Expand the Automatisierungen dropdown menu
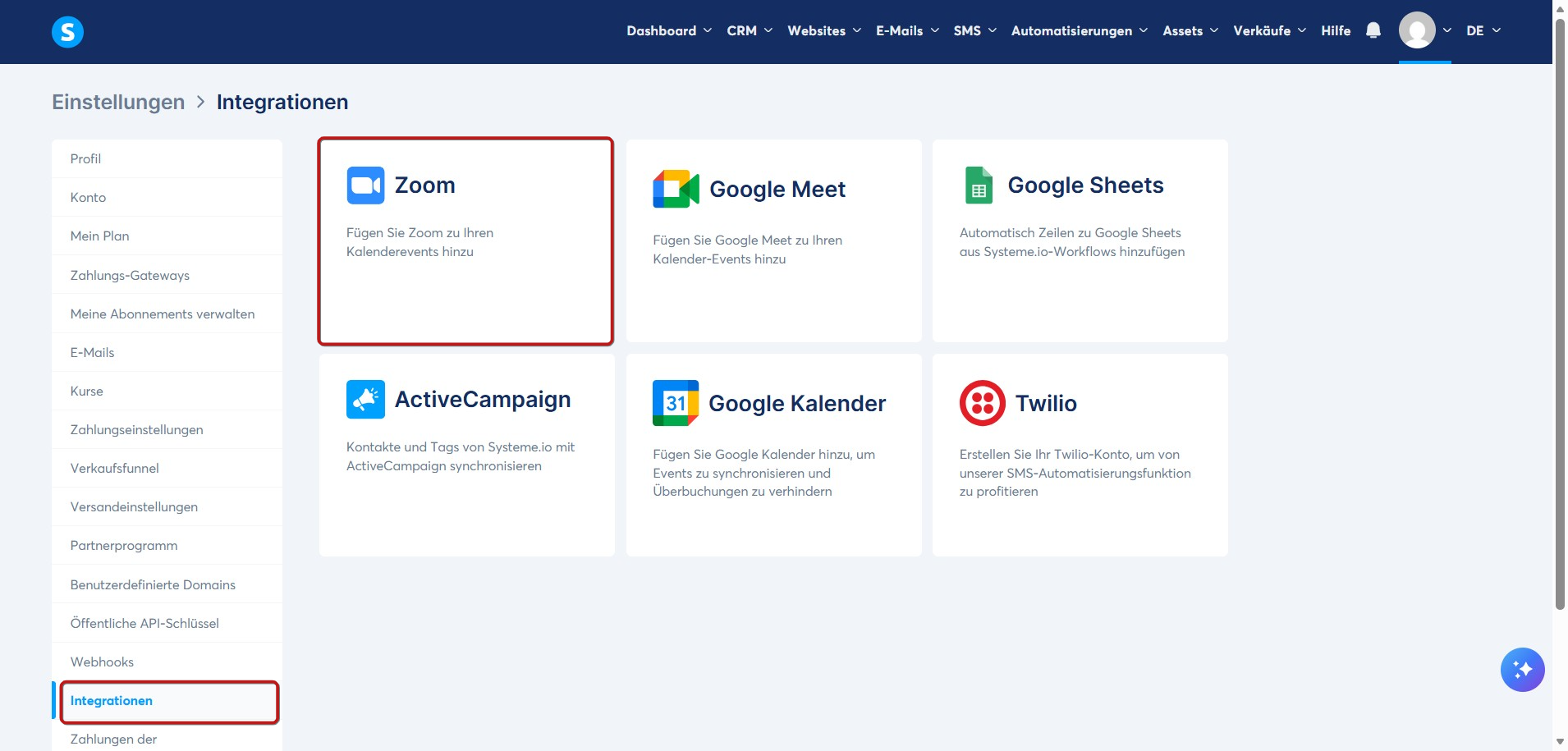The image size is (1568, 751). click(1080, 30)
